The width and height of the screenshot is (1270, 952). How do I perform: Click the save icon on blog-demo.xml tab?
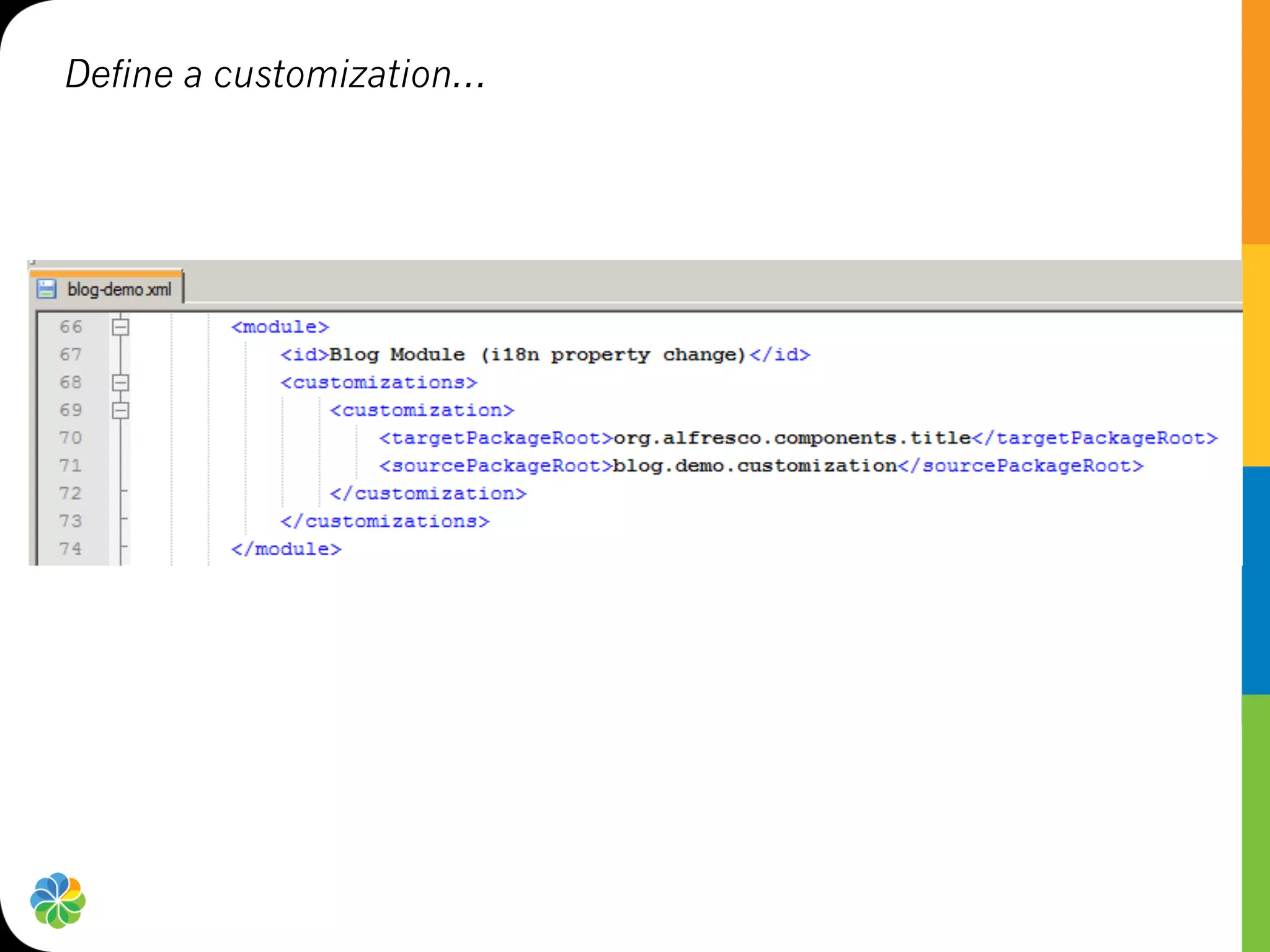[x=47, y=289]
